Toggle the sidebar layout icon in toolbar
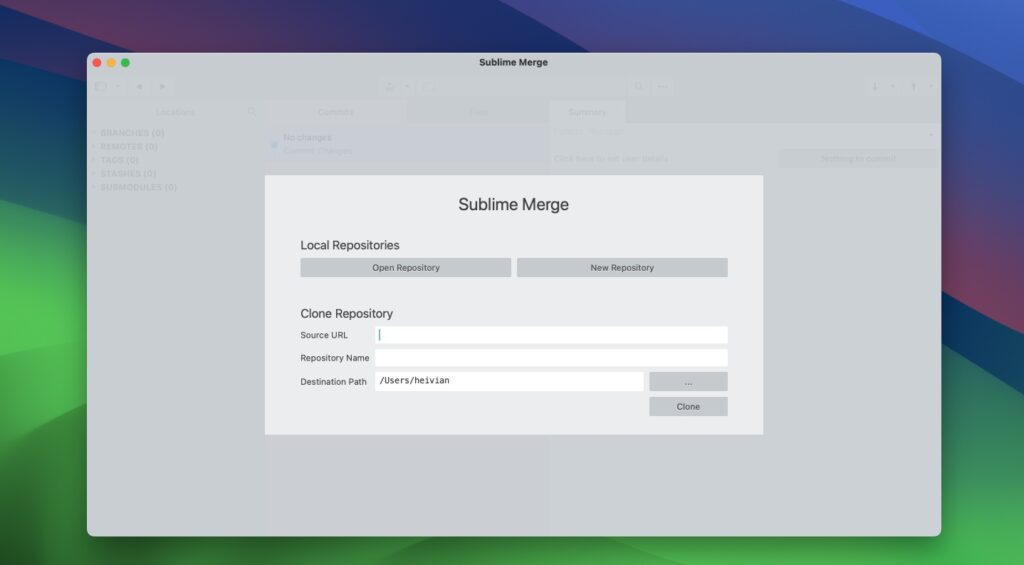1024x565 pixels. pyautogui.click(x=101, y=86)
